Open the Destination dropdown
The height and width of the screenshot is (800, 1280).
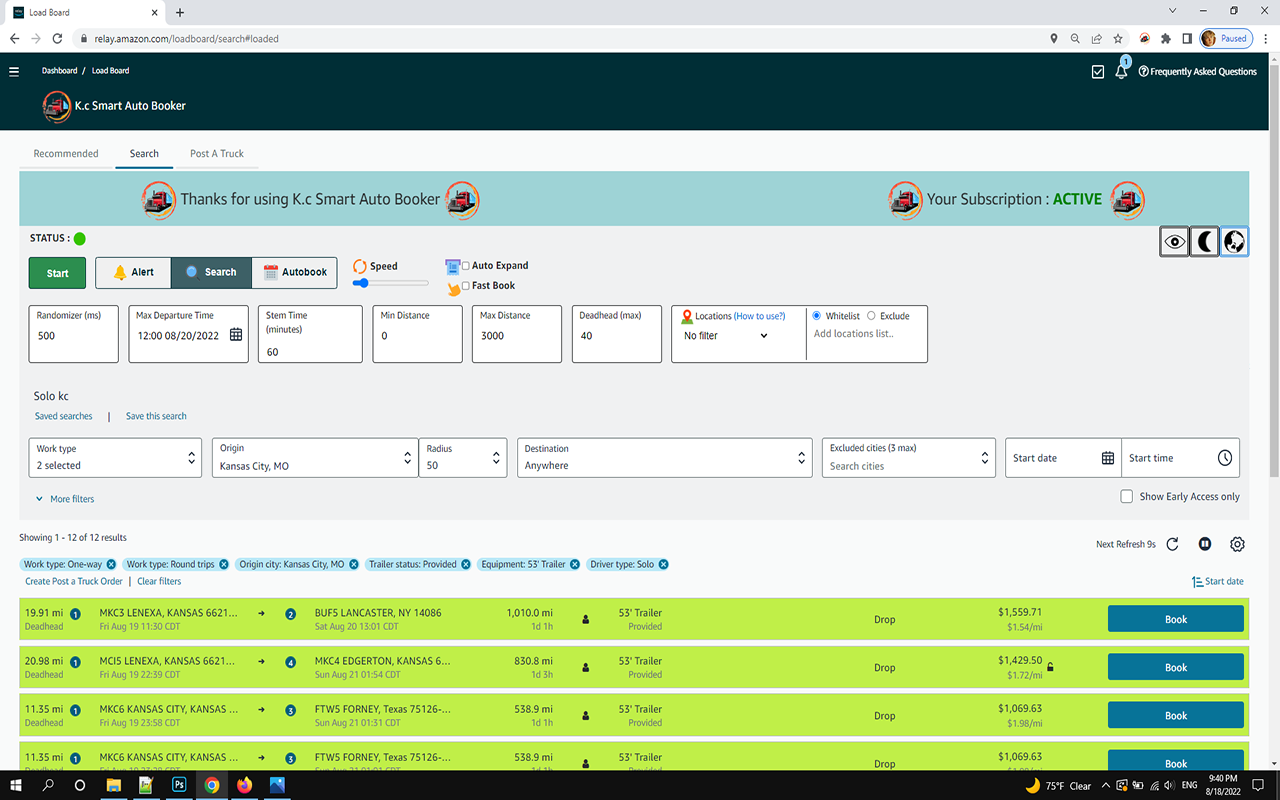pos(665,458)
